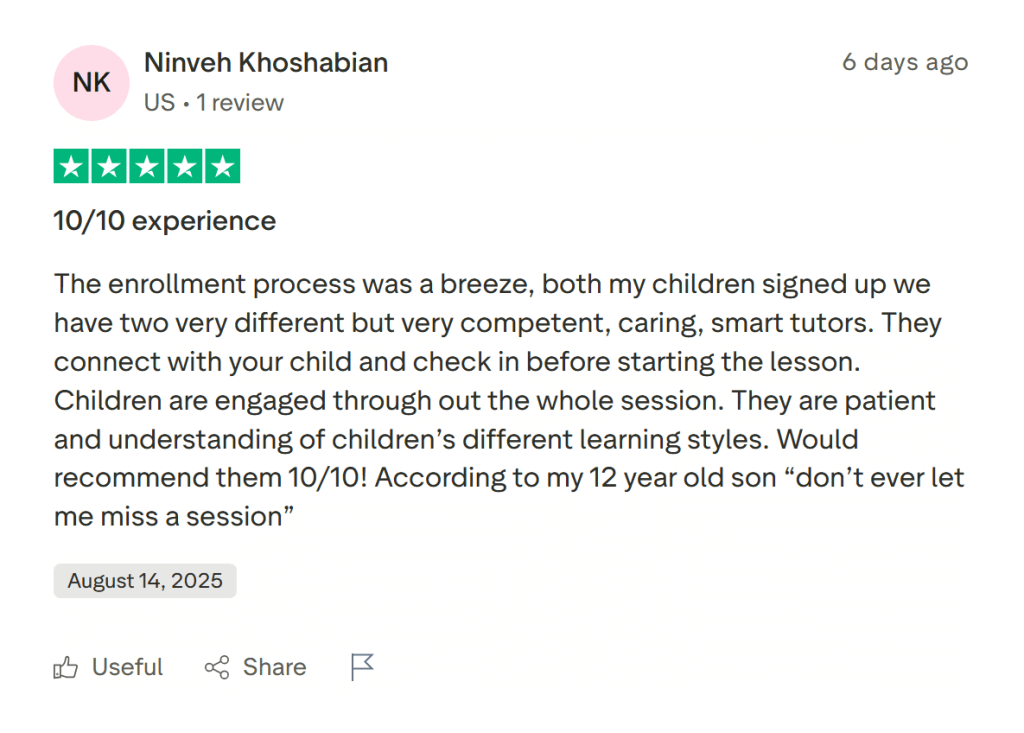1024x733 pixels.
Task: Open Ninveh Khoshabian's reviewer profile
Action: (266, 62)
